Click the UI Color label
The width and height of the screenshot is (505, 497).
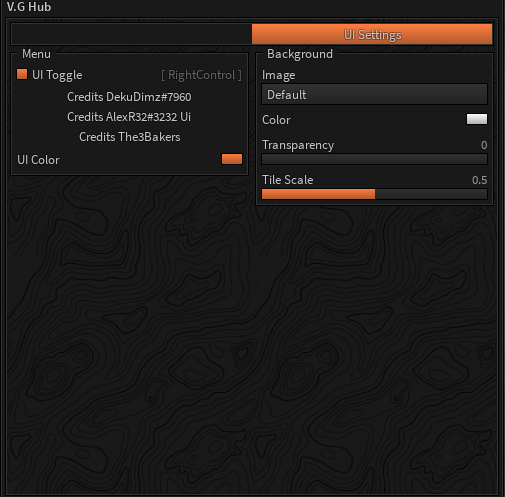pyautogui.click(x=38, y=160)
